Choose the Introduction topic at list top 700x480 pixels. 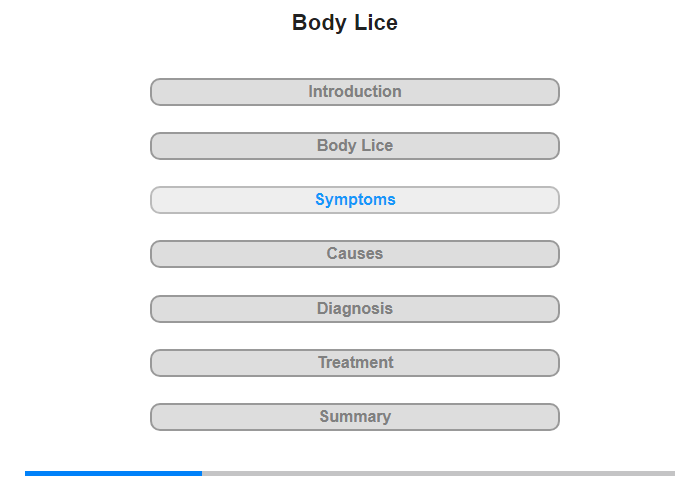click(354, 92)
